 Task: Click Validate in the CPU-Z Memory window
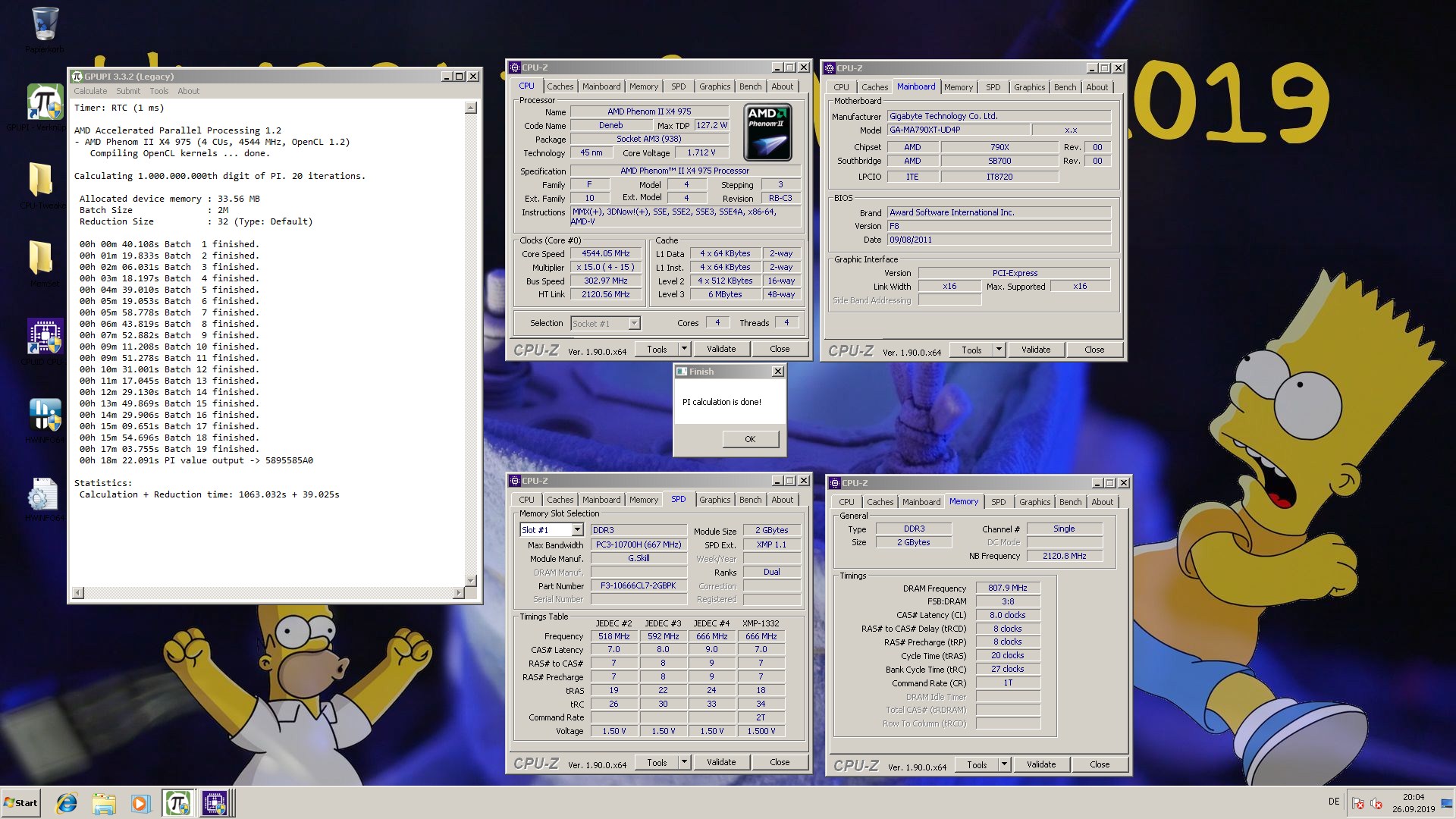[1041, 764]
